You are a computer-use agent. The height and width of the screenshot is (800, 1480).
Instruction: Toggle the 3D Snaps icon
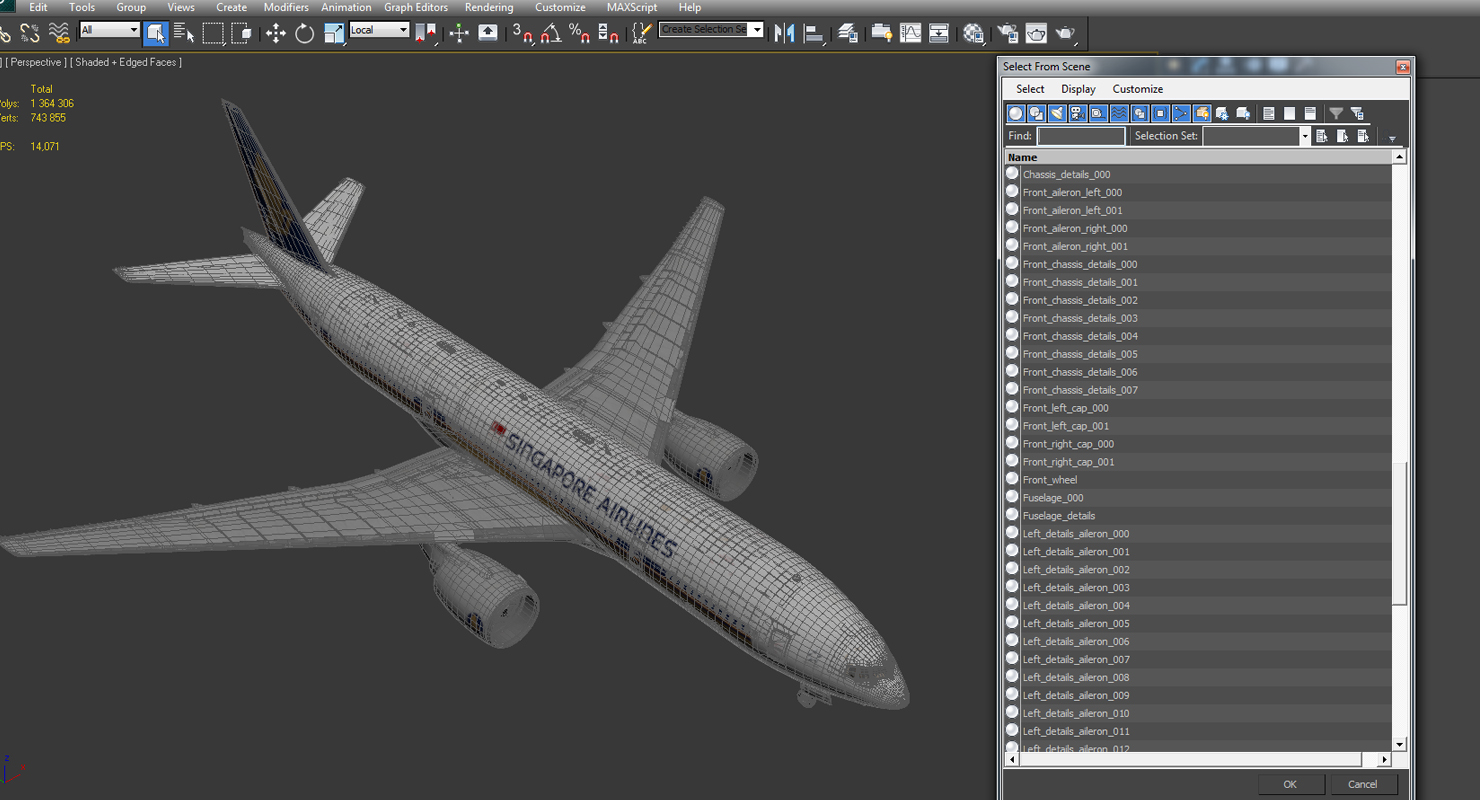point(522,33)
